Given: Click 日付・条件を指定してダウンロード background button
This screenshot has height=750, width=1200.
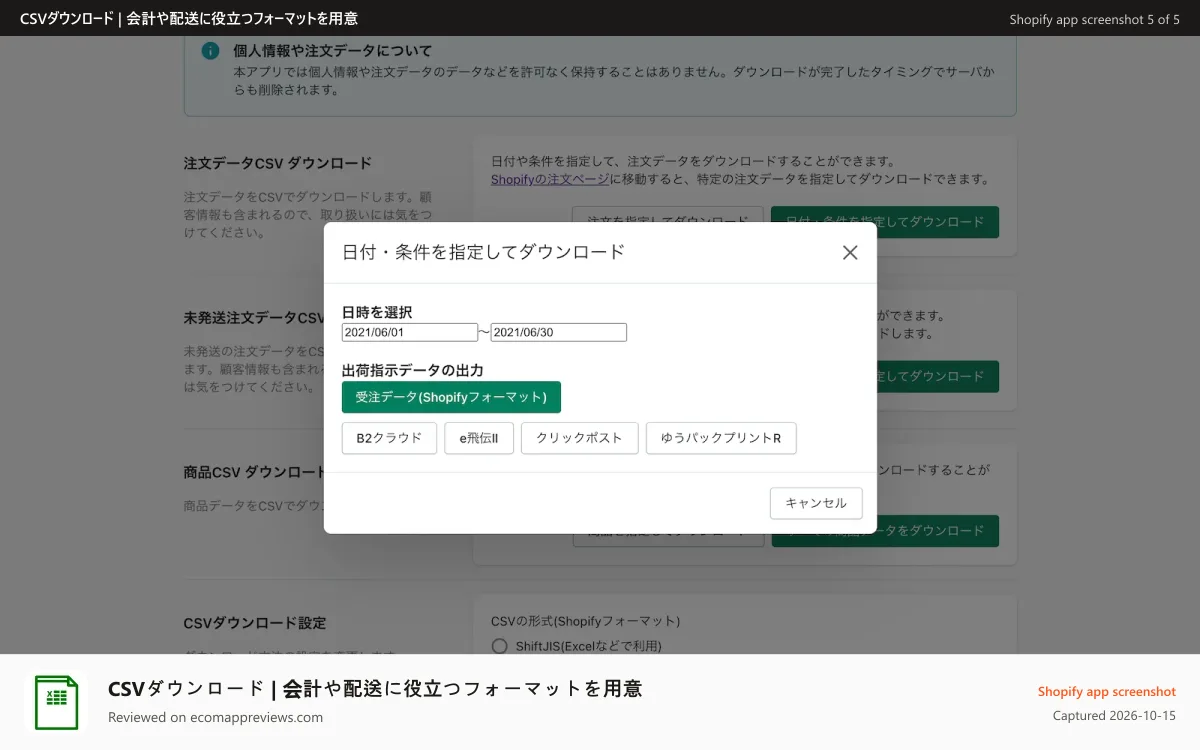Looking at the screenshot, I should click(x=885, y=222).
